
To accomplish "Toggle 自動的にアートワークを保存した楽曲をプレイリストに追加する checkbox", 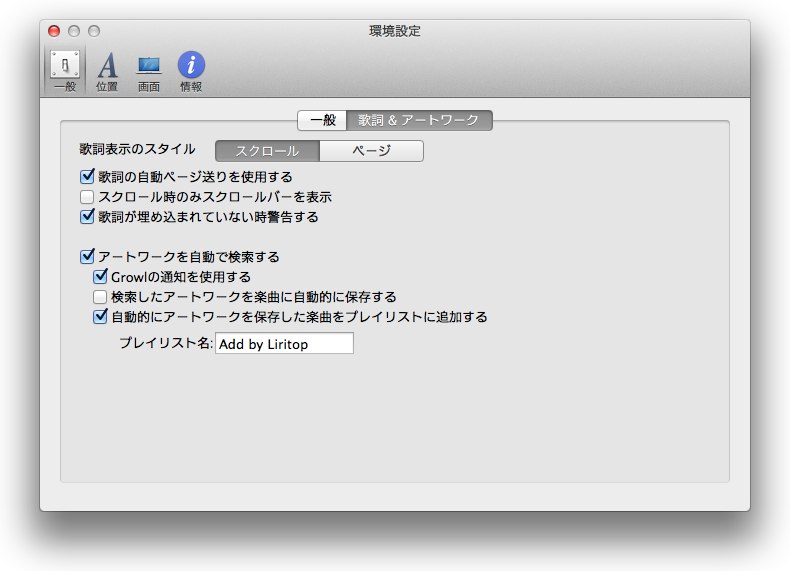I will 100,316.
